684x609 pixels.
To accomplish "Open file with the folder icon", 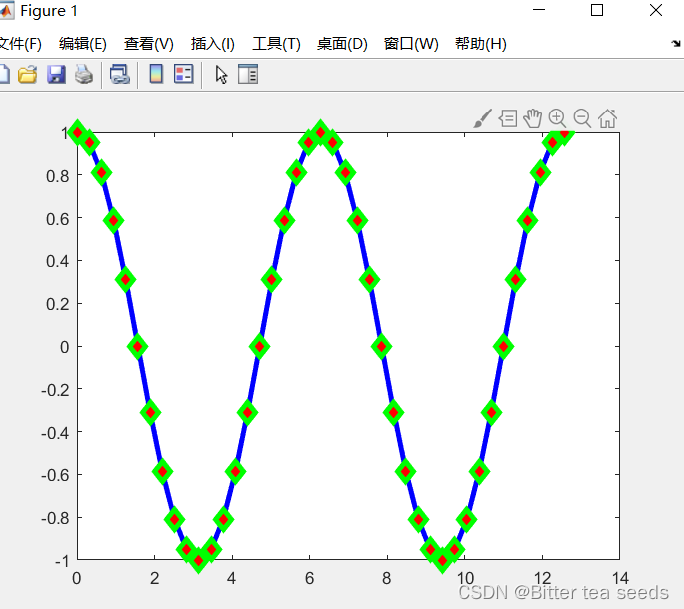I will pyautogui.click(x=27, y=75).
